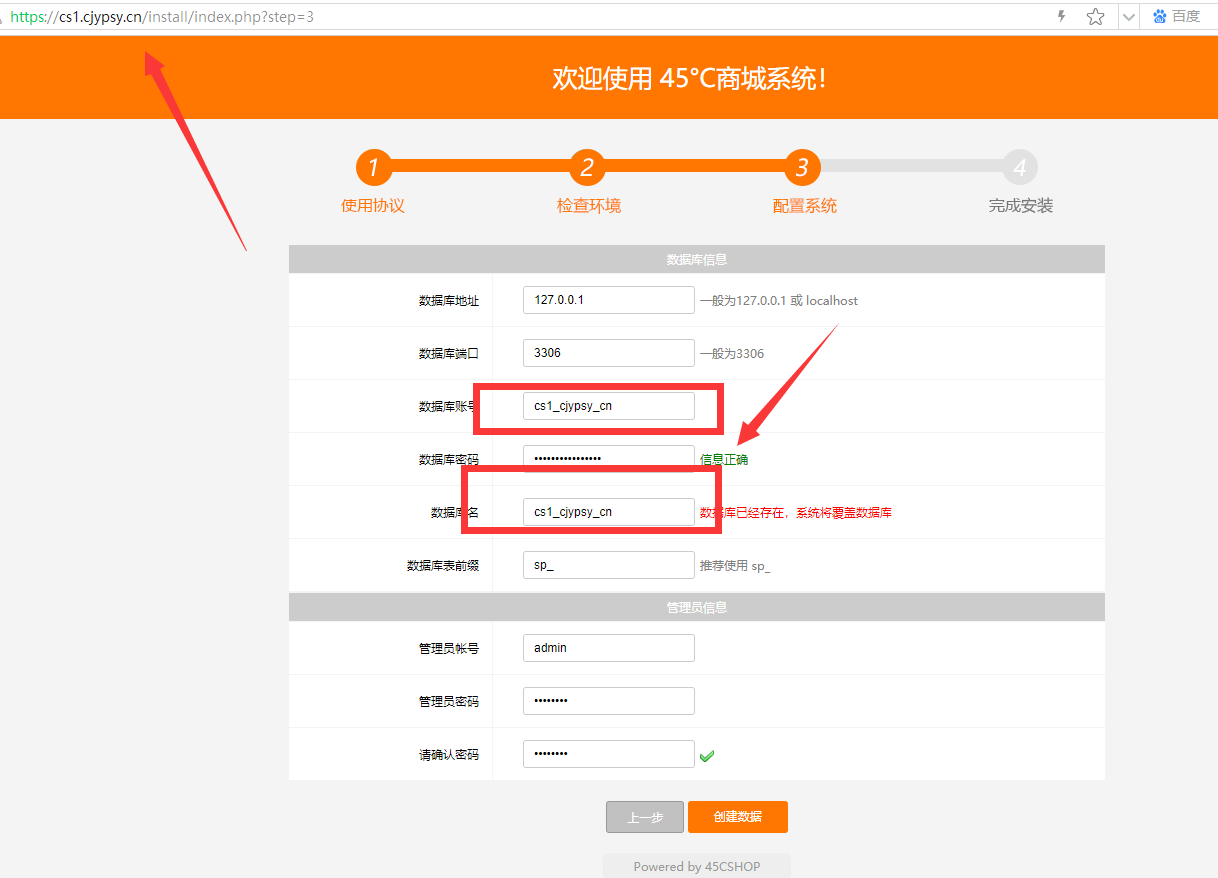Select step 4 完成安装 circle
The image size is (1218, 878).
click(1019, 168)
